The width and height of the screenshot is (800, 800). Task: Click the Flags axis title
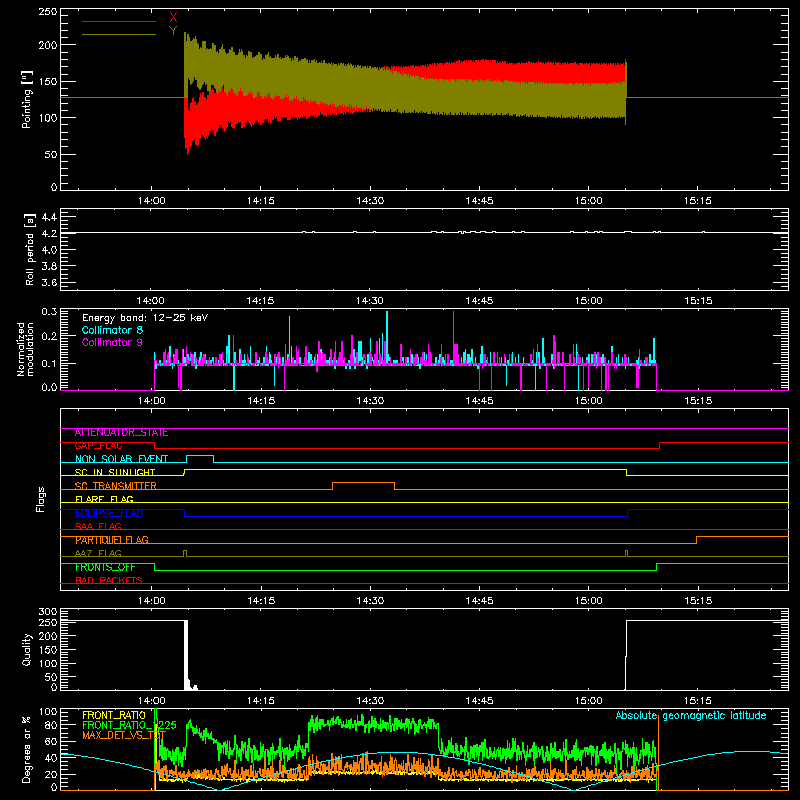[x=40, y=499]
